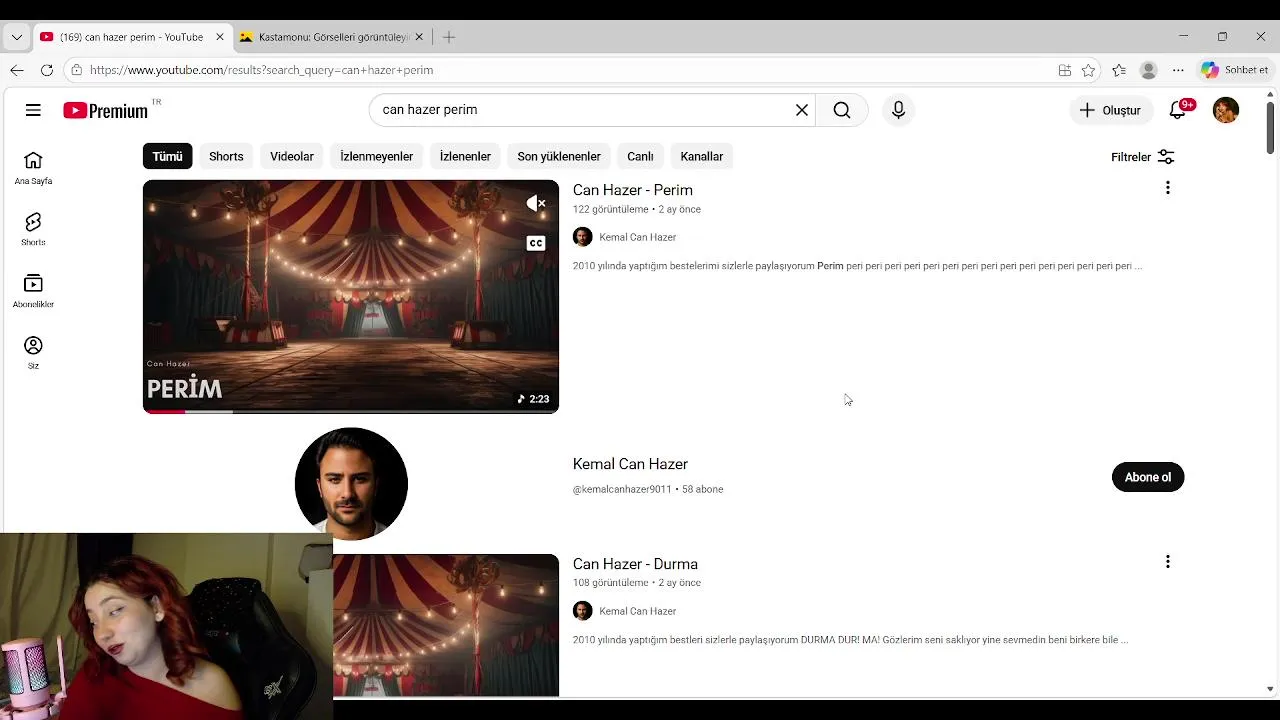Click the @kemalcanhazer9011 handle text
The height and width of the screenshot is (720, 1280).
pos(622,489)
